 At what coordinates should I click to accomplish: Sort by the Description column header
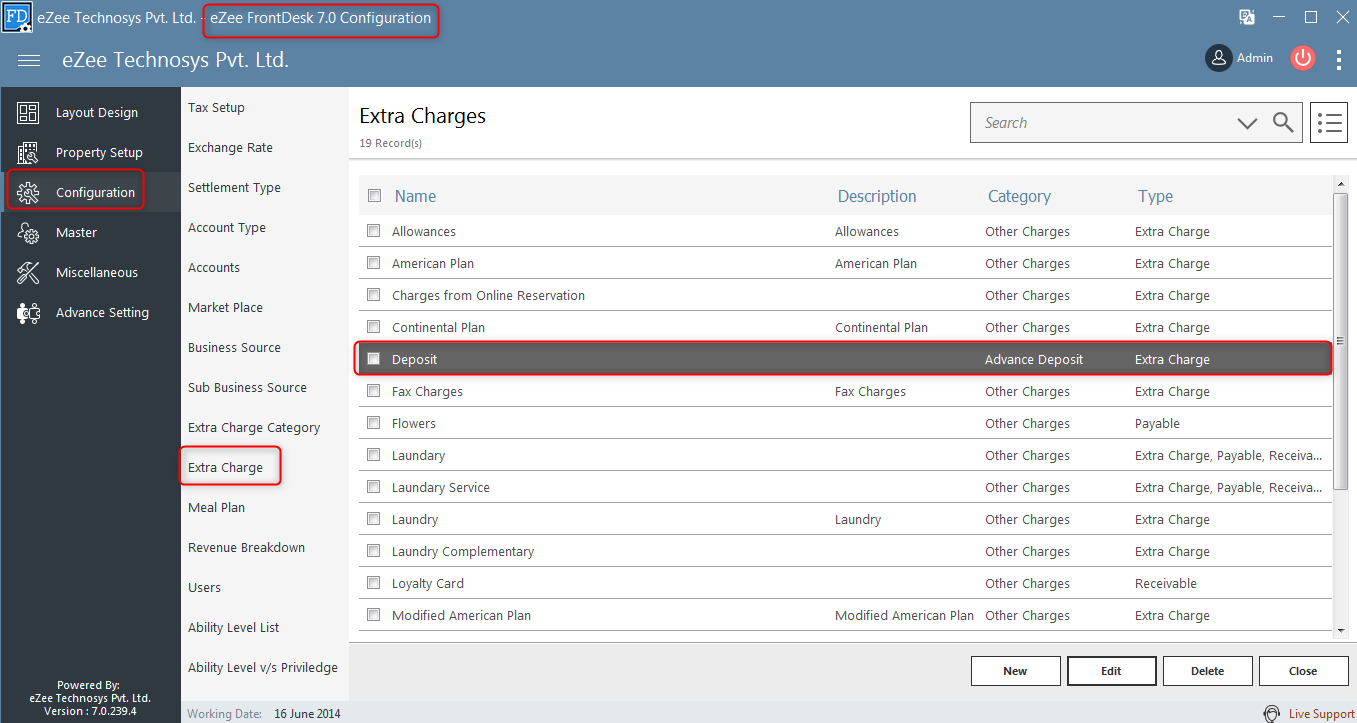[x=877, y=196]
